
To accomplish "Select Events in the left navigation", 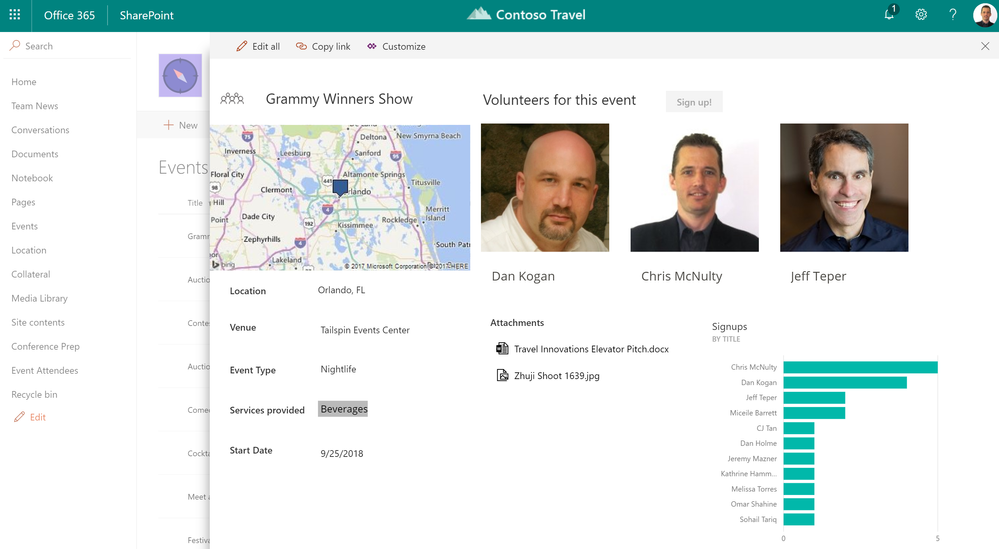I will pyautogui.click(x=24, y=226).
